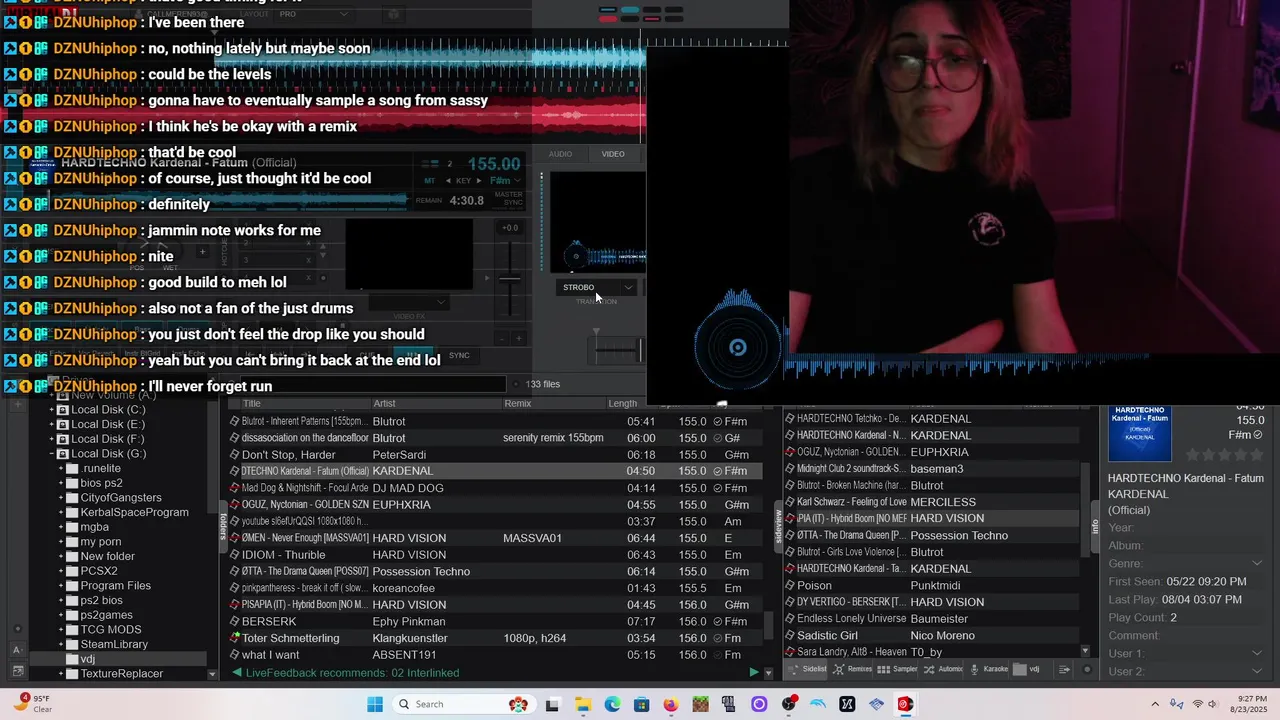Click the browser font size A button
Viewport: 1280px width, 720px height.
click(x=17, y=650)
